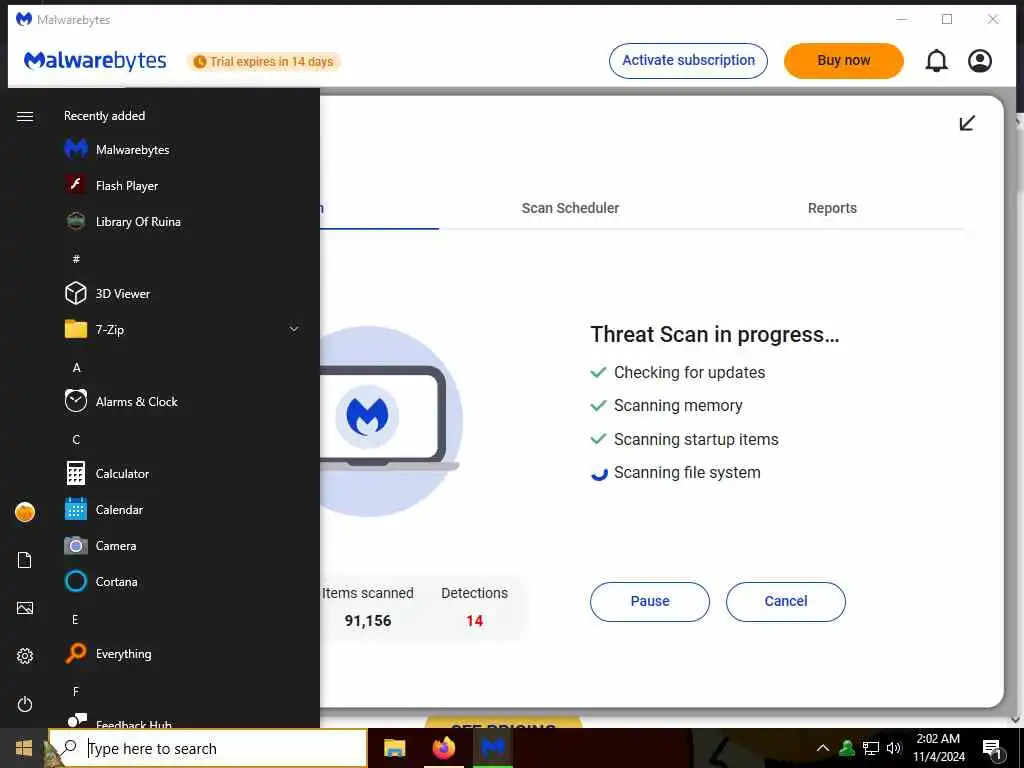Collapse the scan panel with the arrow icon
Image resolution: width=1024 pixels, height=768 pixels.
click(967, 123)
